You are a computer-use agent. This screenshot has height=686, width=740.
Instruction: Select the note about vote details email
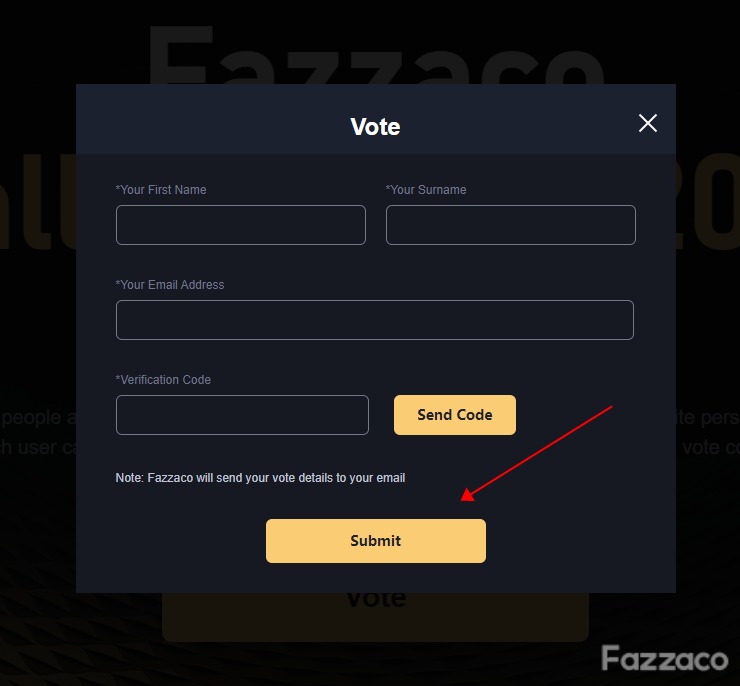pos(261,477)
